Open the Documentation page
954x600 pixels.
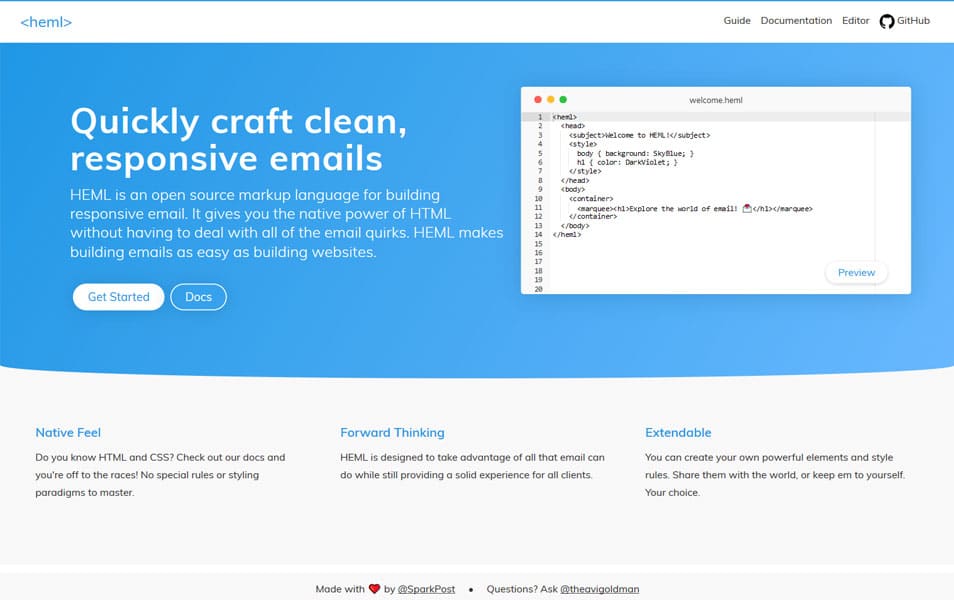[x=796, y=21]
